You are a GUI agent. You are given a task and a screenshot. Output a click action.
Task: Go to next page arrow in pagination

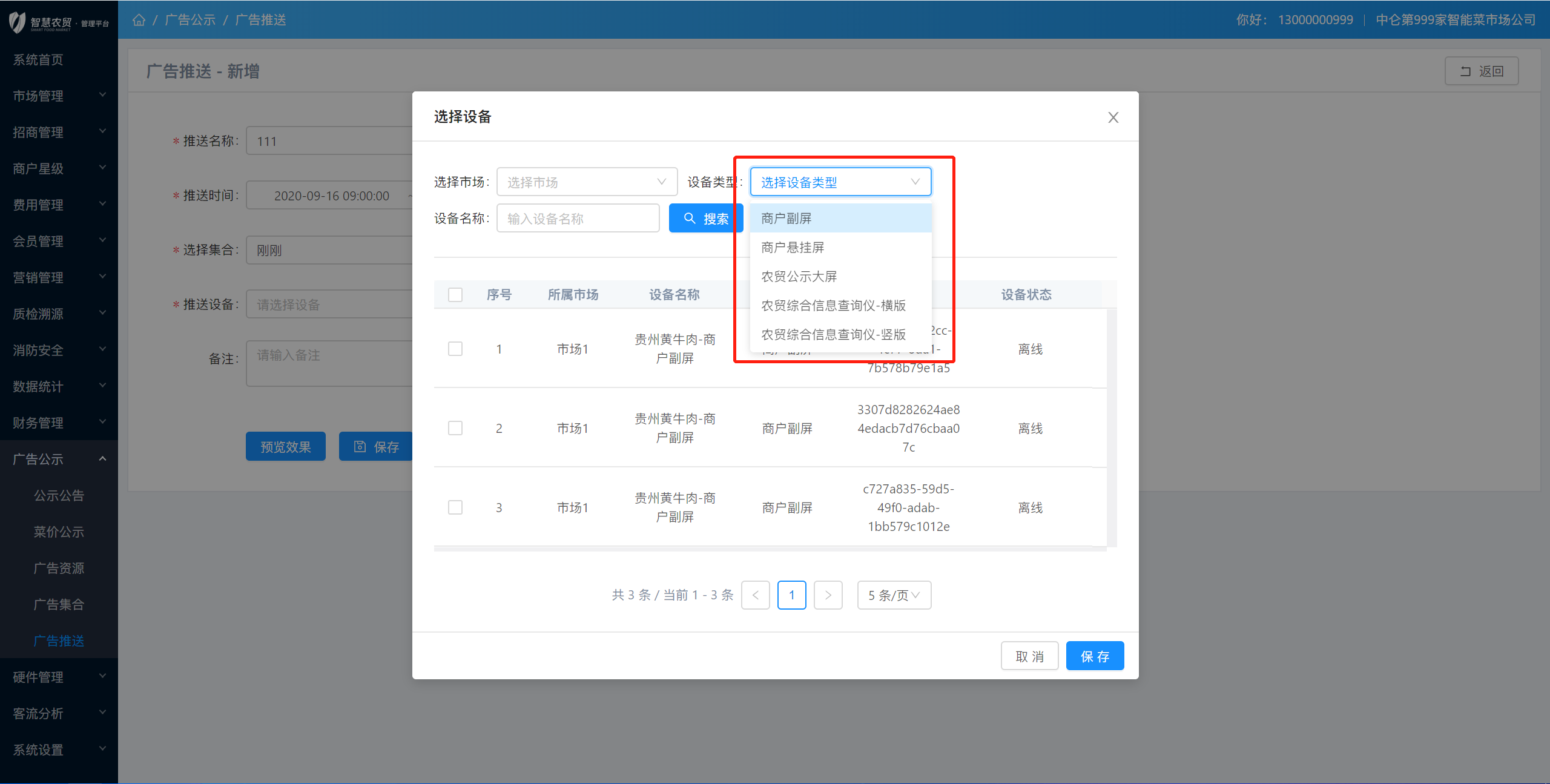click(828, 595)
